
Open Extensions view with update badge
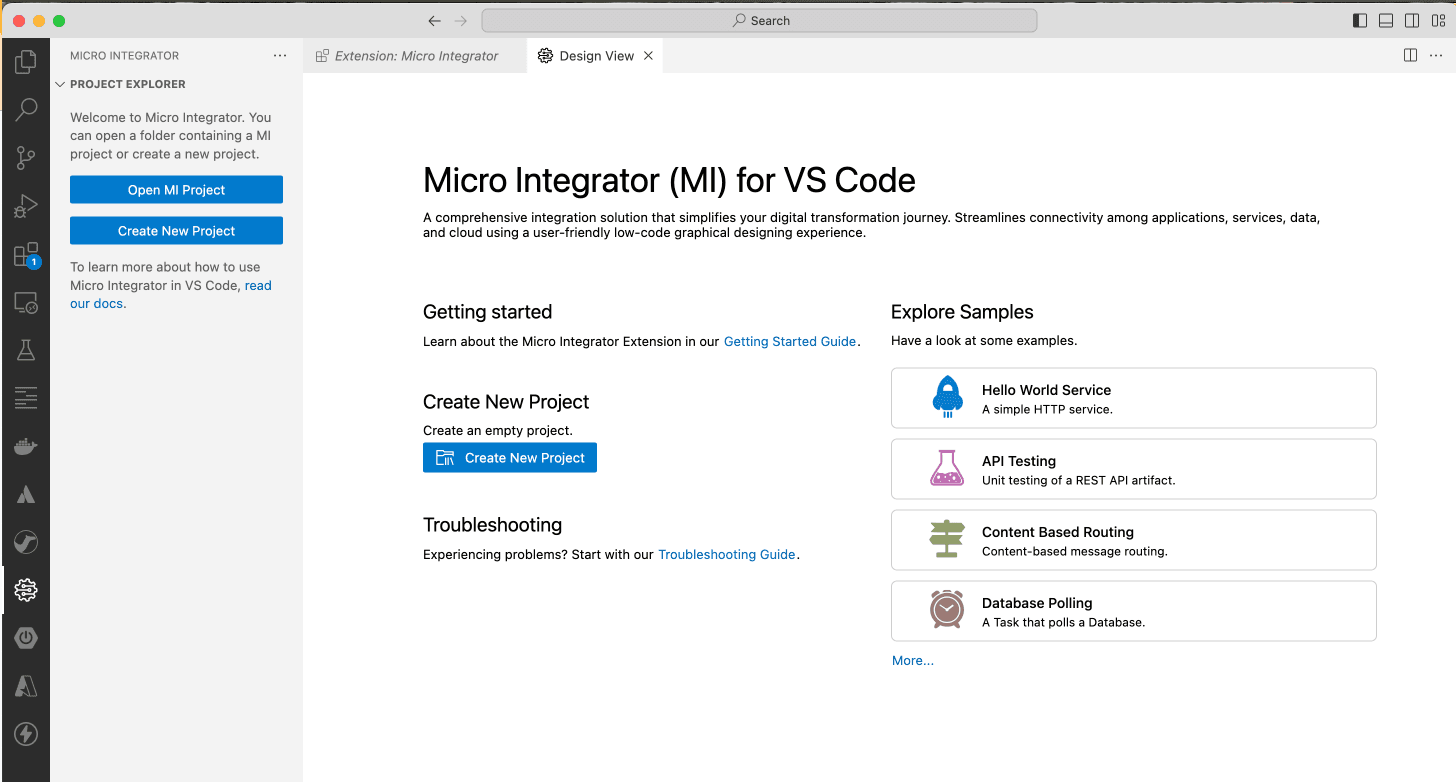26,255
